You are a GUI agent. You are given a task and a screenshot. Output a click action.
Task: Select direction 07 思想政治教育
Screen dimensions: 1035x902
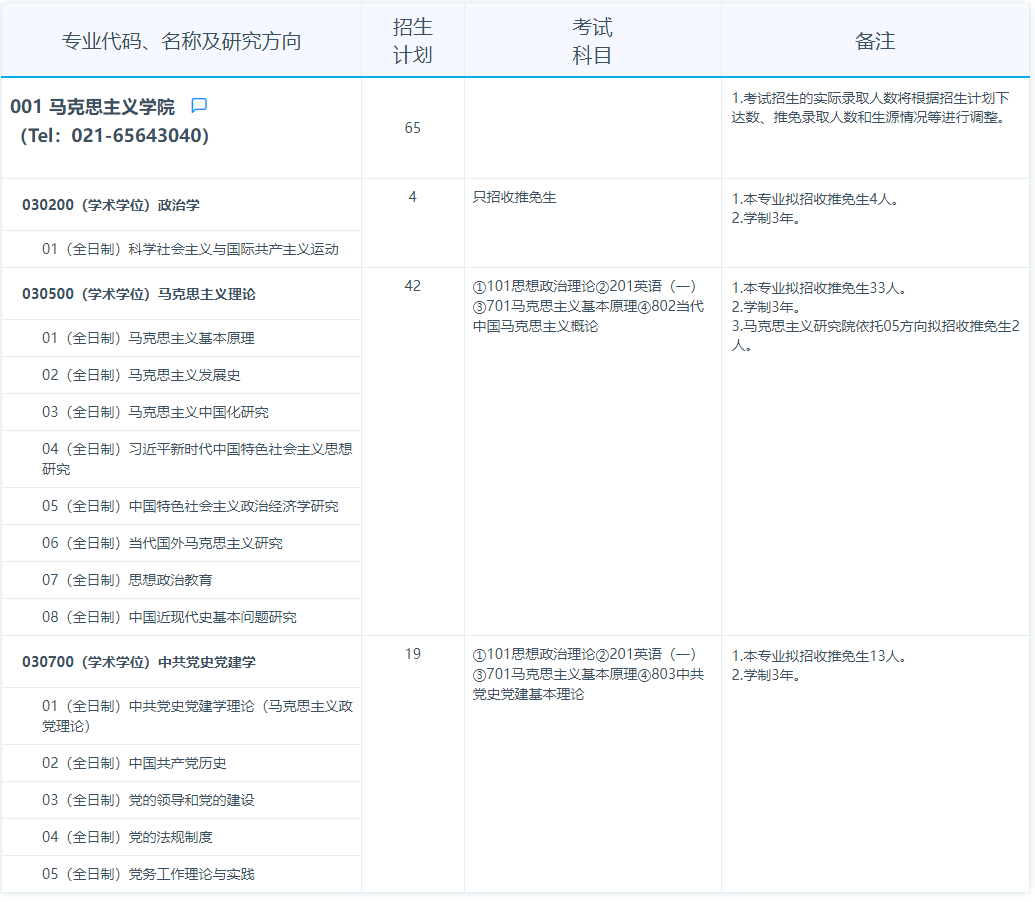(127, 580)
